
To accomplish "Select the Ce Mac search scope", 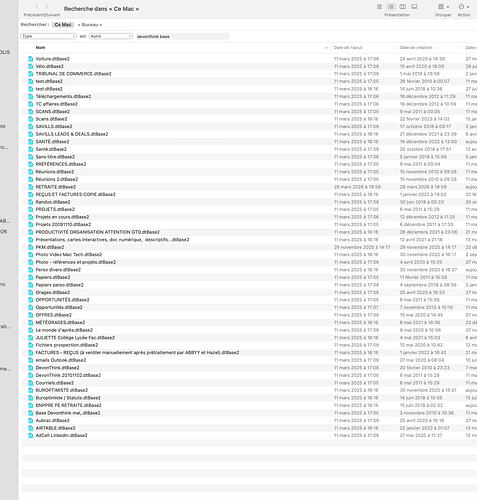I will [x=63, y=25].
